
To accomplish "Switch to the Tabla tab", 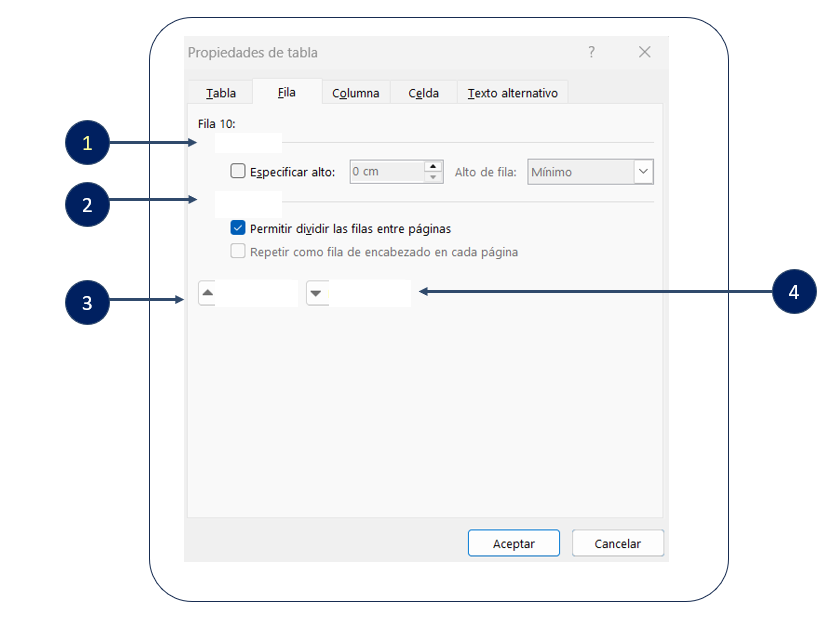I will click(221, 93).
